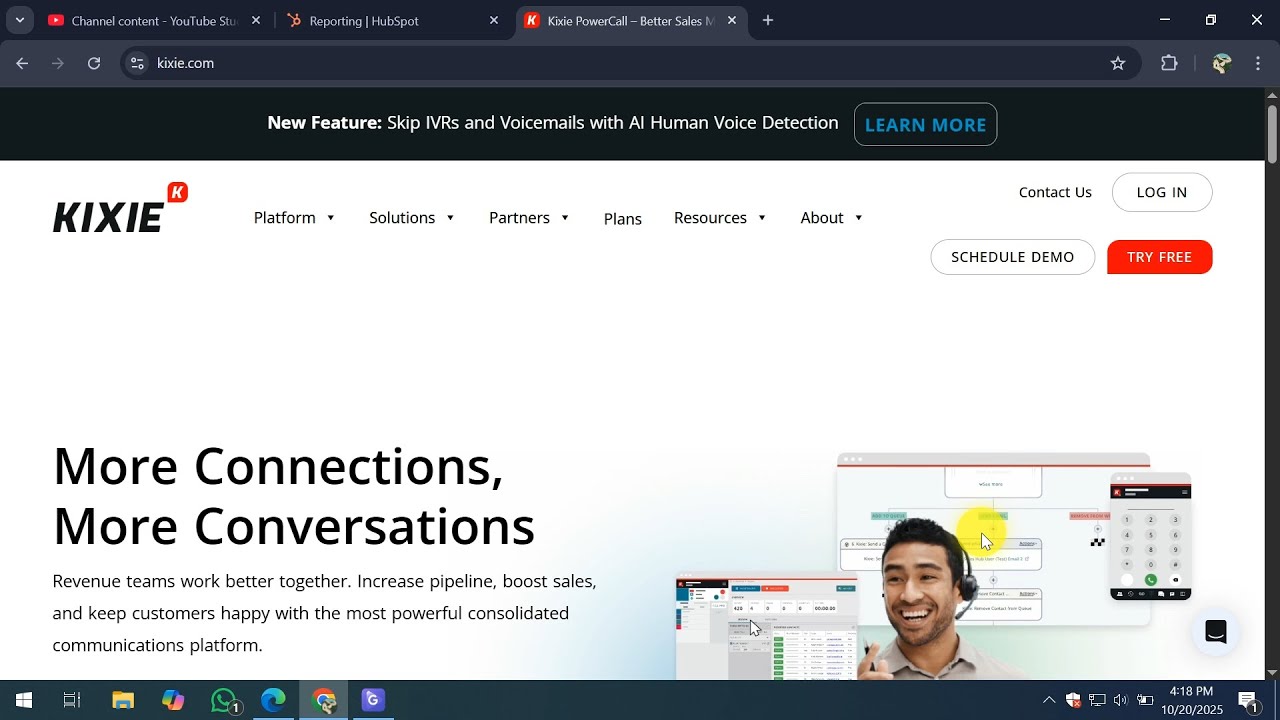This screenshot has width=1280, height=720.
Task: Click the hero product image
Action: click(x=934, y=565)
